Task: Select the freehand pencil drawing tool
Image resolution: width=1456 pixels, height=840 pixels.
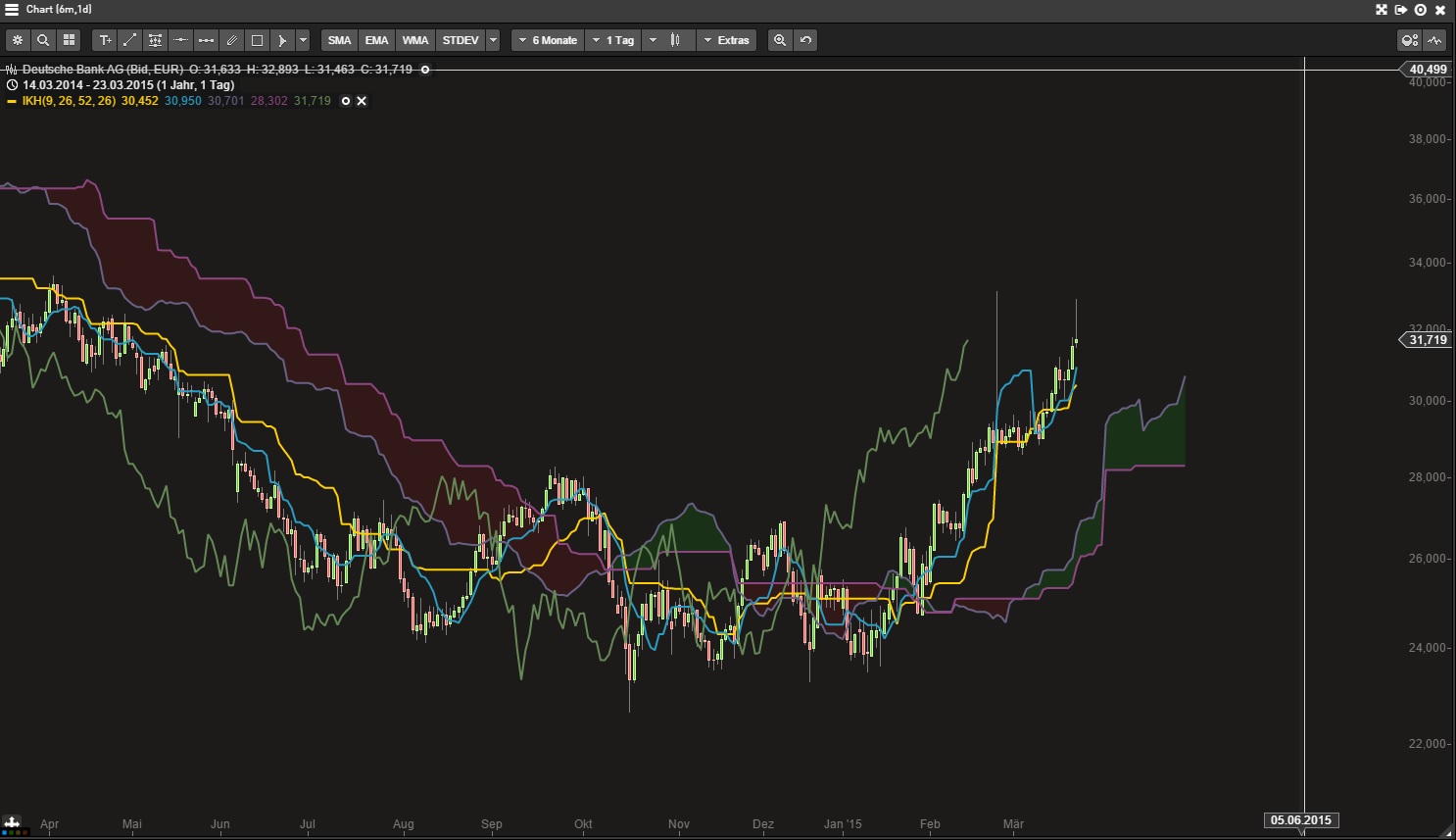Action: pyautogui.click(x=232, y=40)
